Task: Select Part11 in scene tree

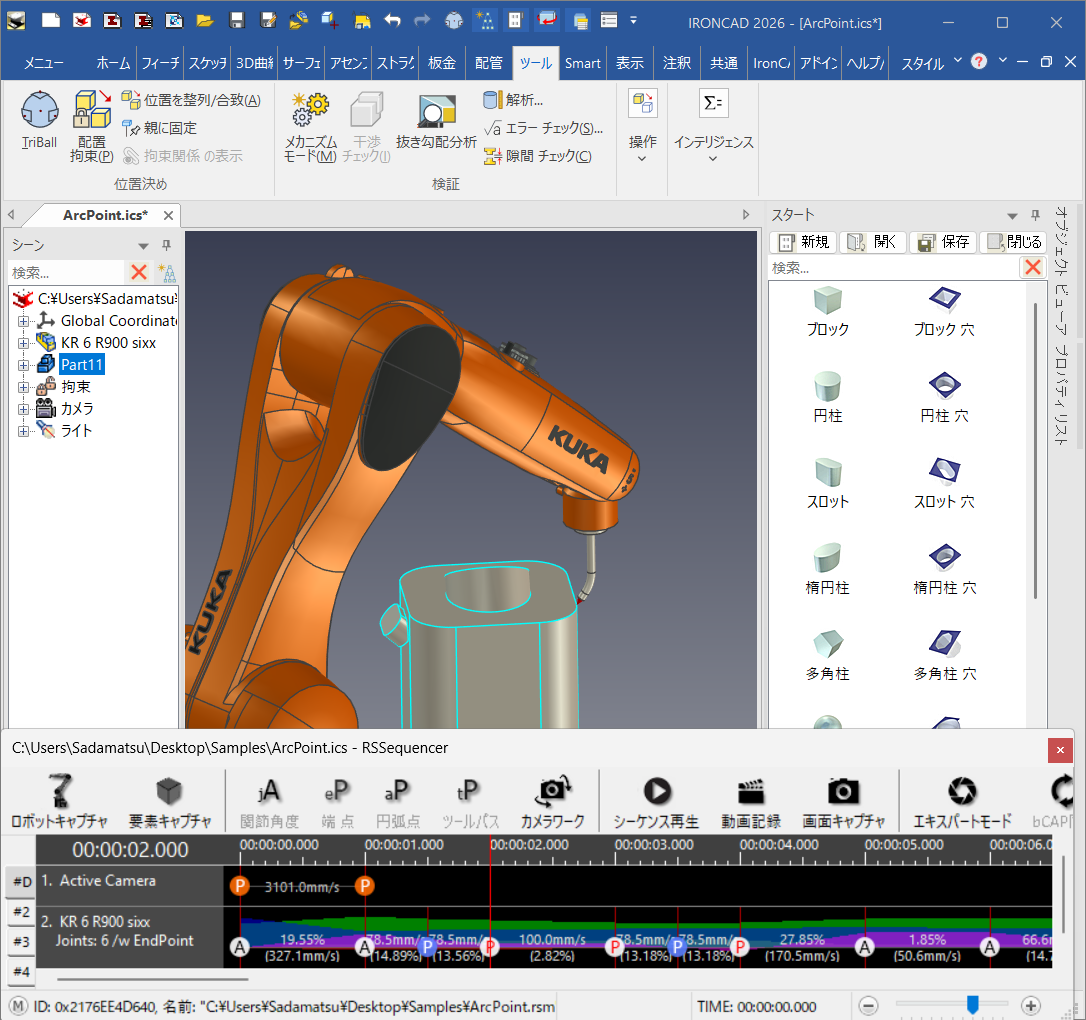Action: pos(82,364)
